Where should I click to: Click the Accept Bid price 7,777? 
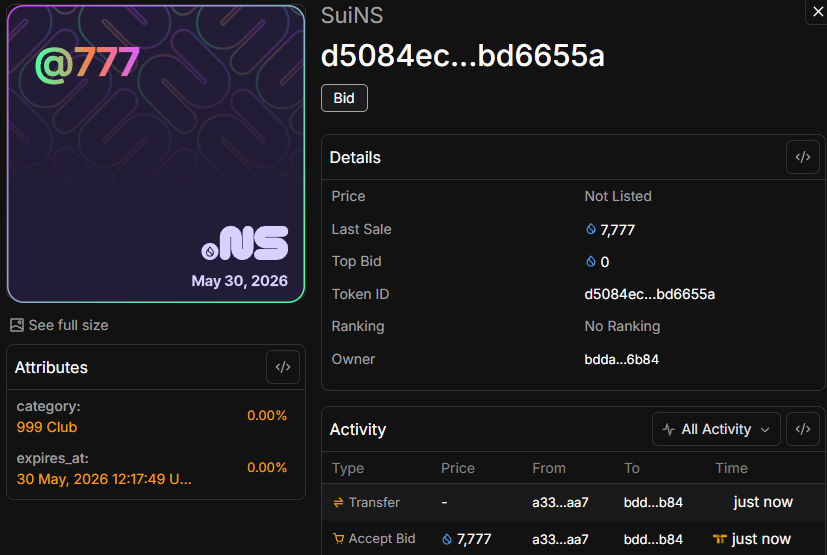474,539
